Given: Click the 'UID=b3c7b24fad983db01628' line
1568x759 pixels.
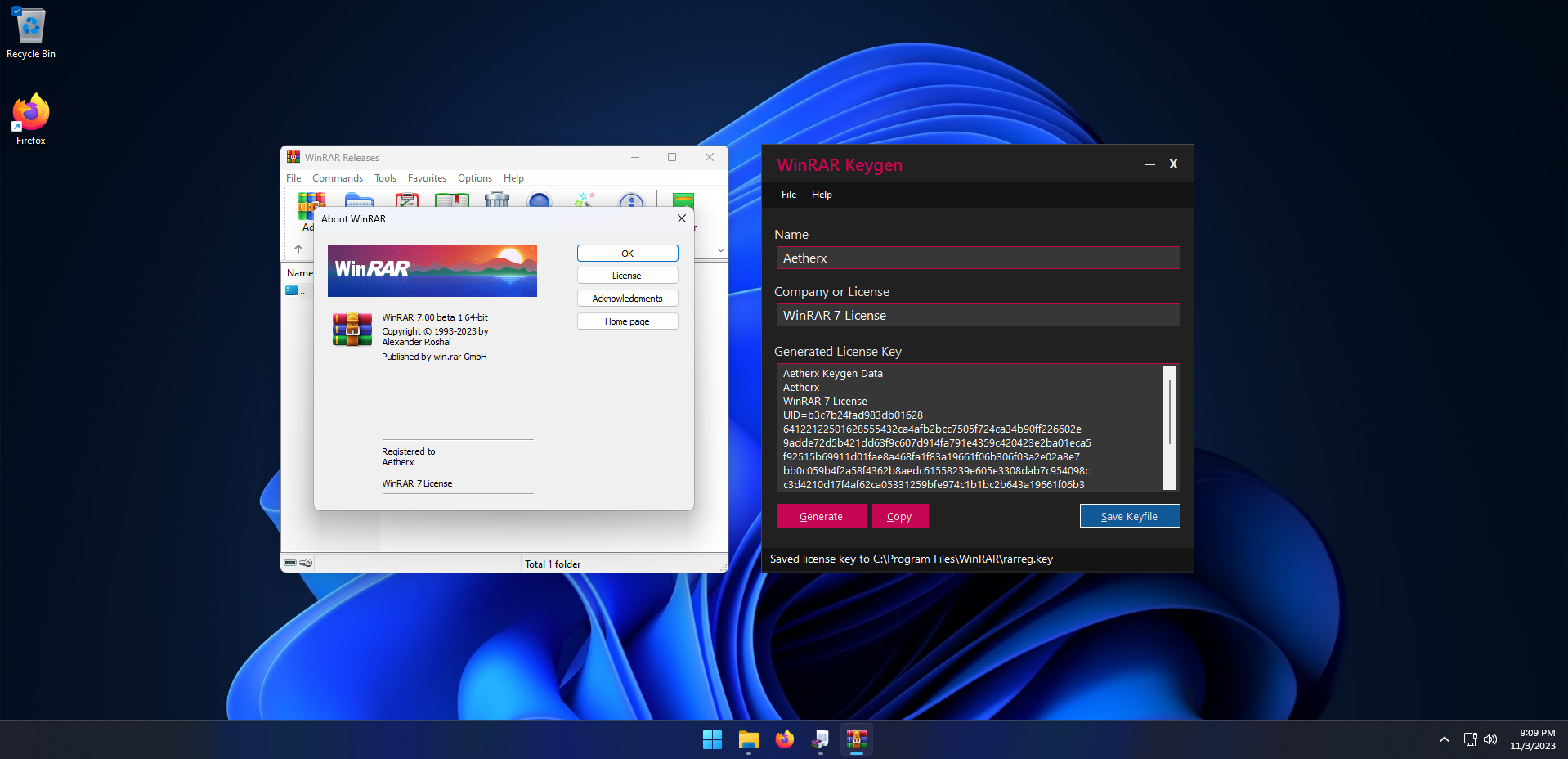Looking at the screenshot, I should (x=853, y=415).
